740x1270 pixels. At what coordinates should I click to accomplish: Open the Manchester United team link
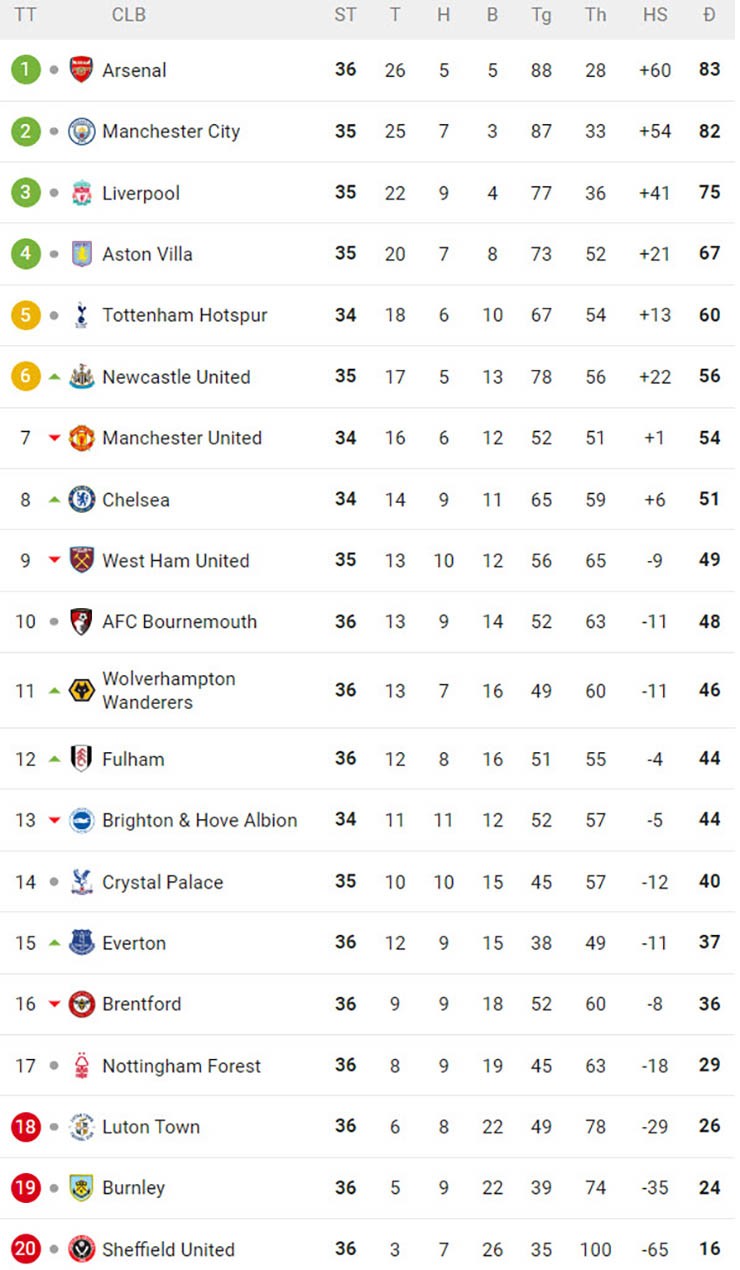(x=182, y=438)
